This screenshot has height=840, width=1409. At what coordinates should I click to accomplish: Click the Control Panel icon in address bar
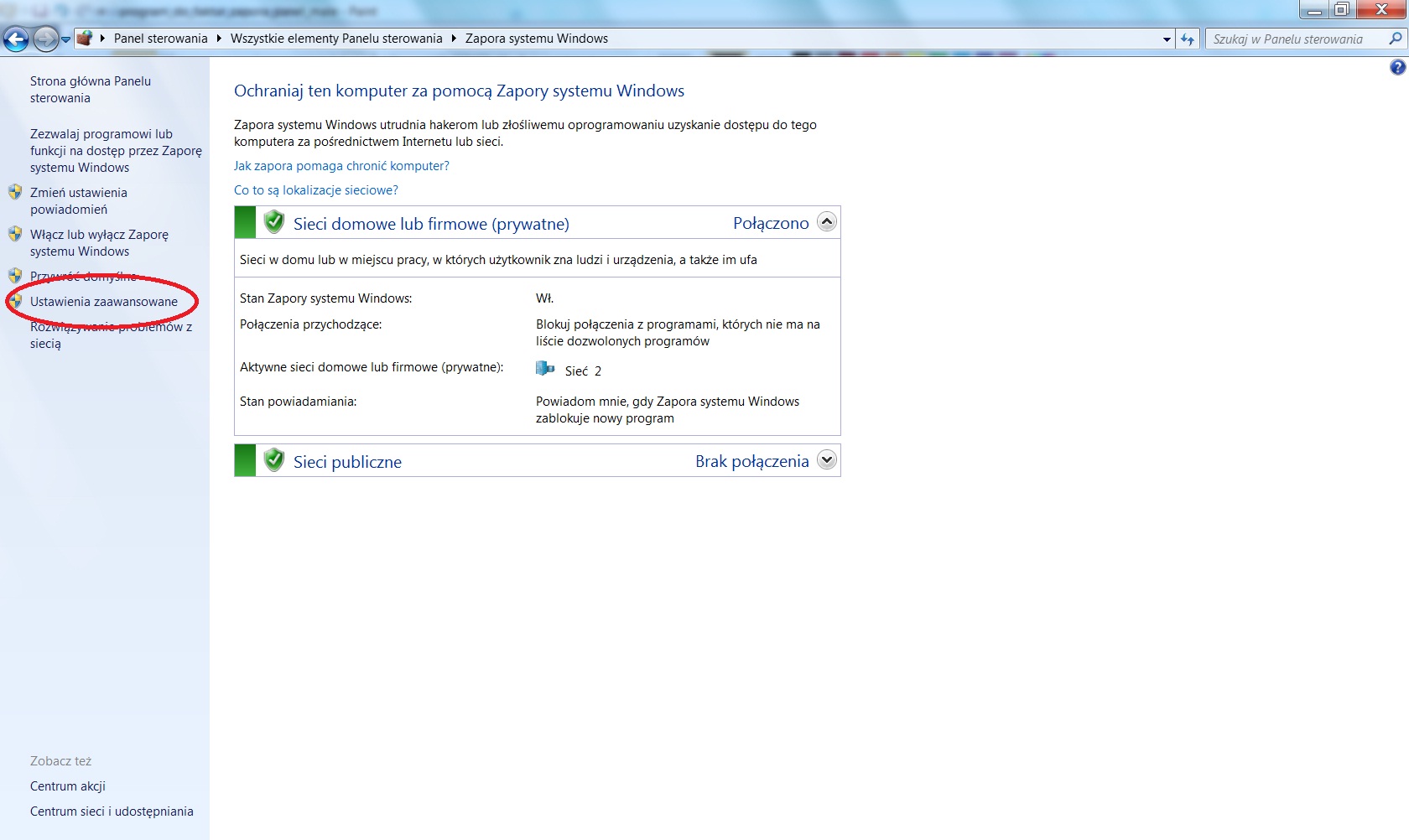(85, 39)
